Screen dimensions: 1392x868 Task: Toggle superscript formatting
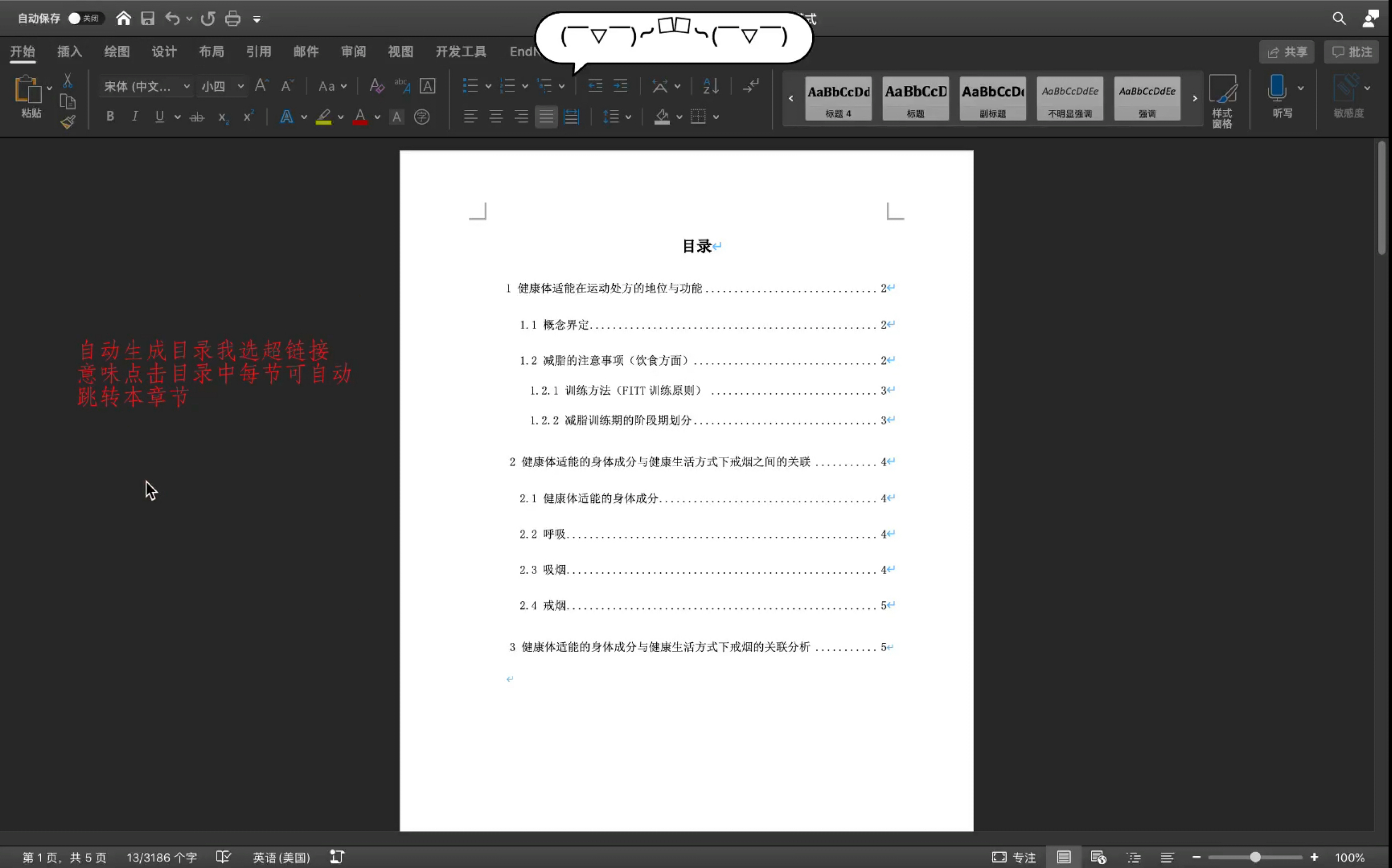click(248, 117)
